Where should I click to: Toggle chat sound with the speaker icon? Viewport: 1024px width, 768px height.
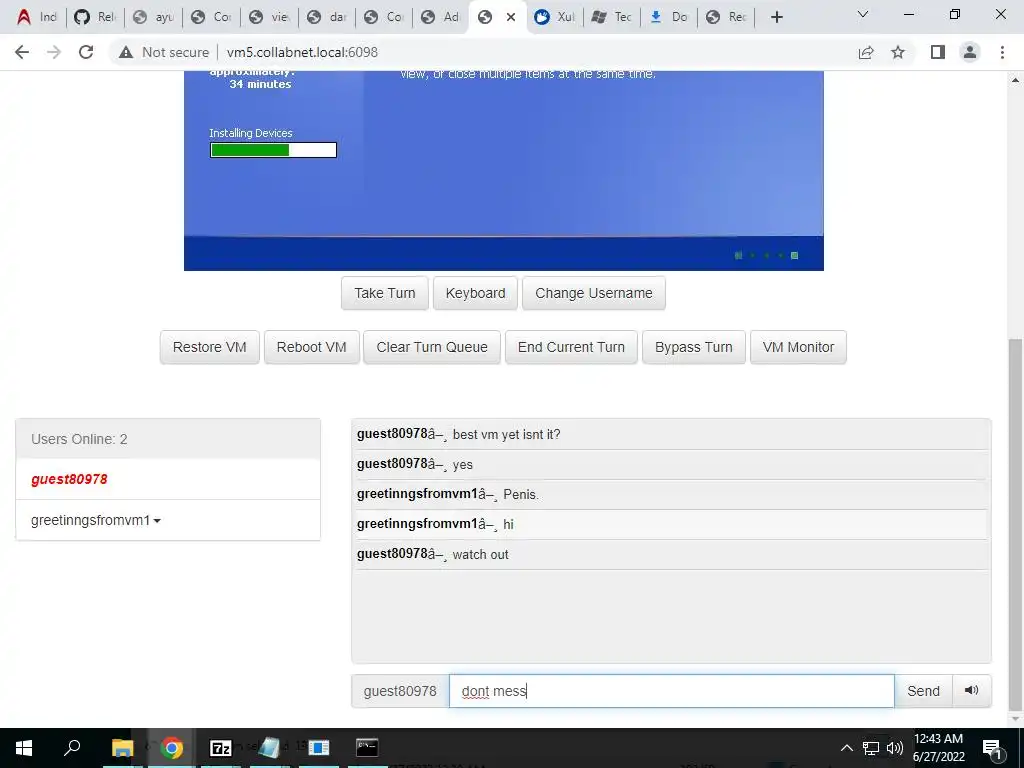[972, 690]
